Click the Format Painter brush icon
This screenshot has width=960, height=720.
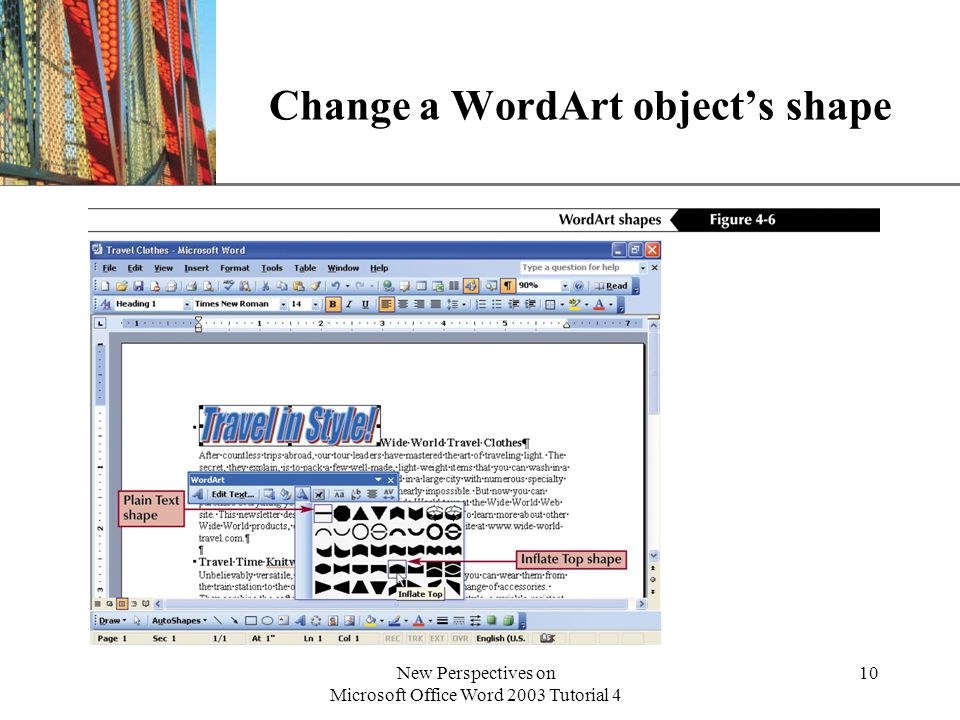click(x=315, y=286)
